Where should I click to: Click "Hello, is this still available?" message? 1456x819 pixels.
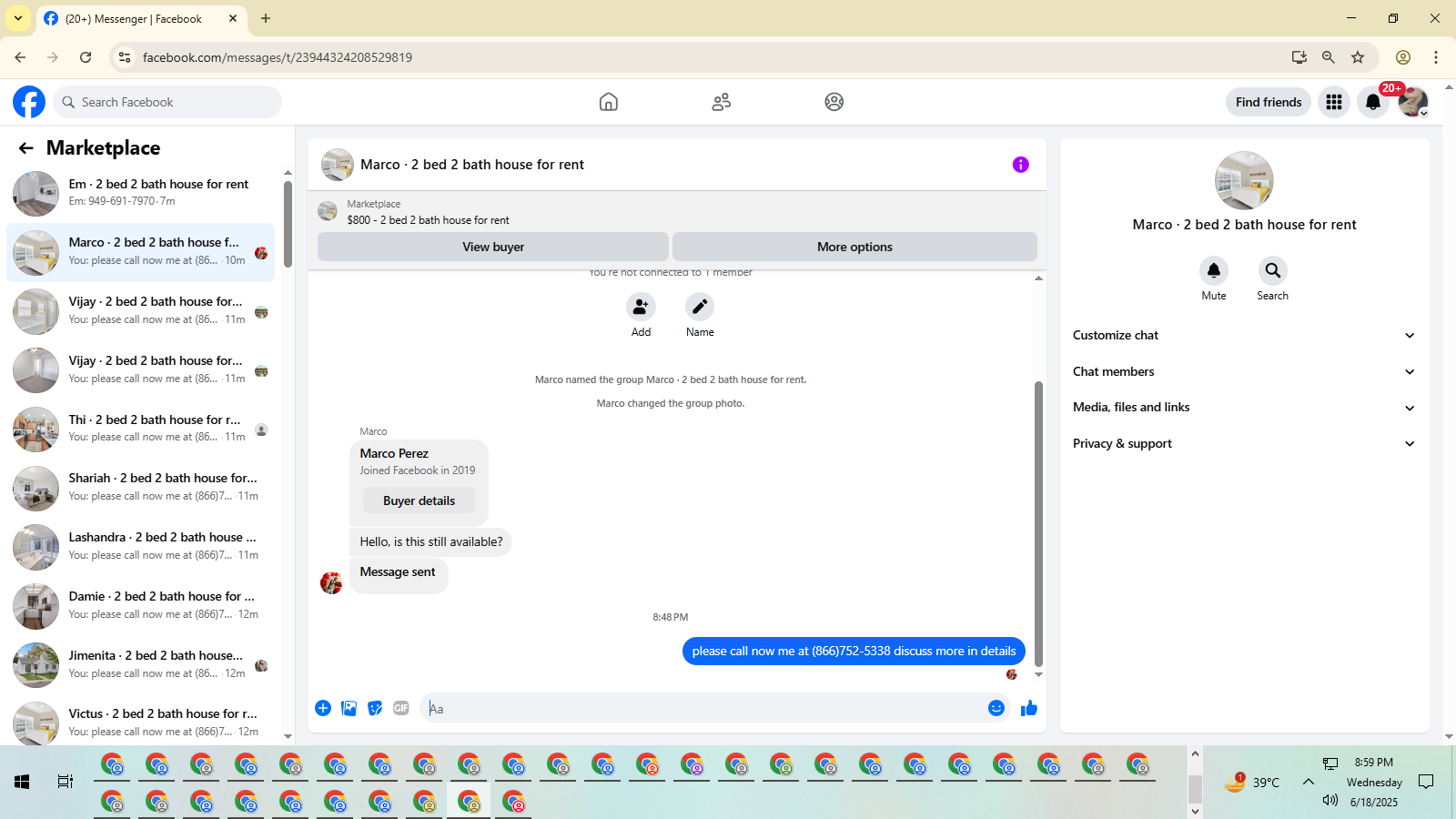430,541
